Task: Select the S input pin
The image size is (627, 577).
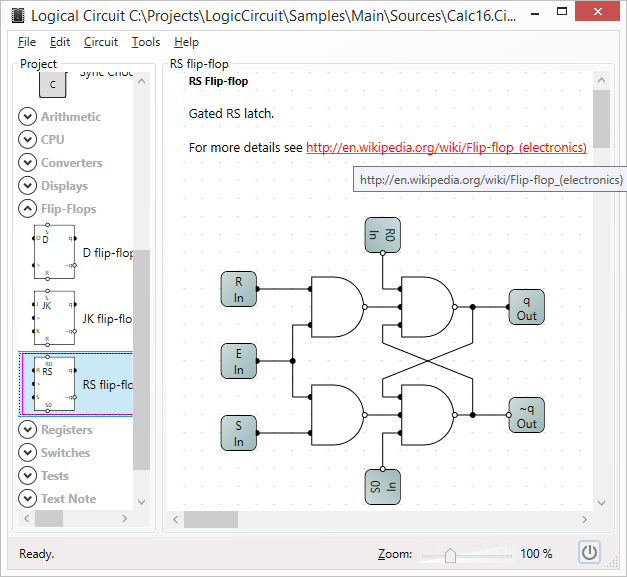Action: 239,433
